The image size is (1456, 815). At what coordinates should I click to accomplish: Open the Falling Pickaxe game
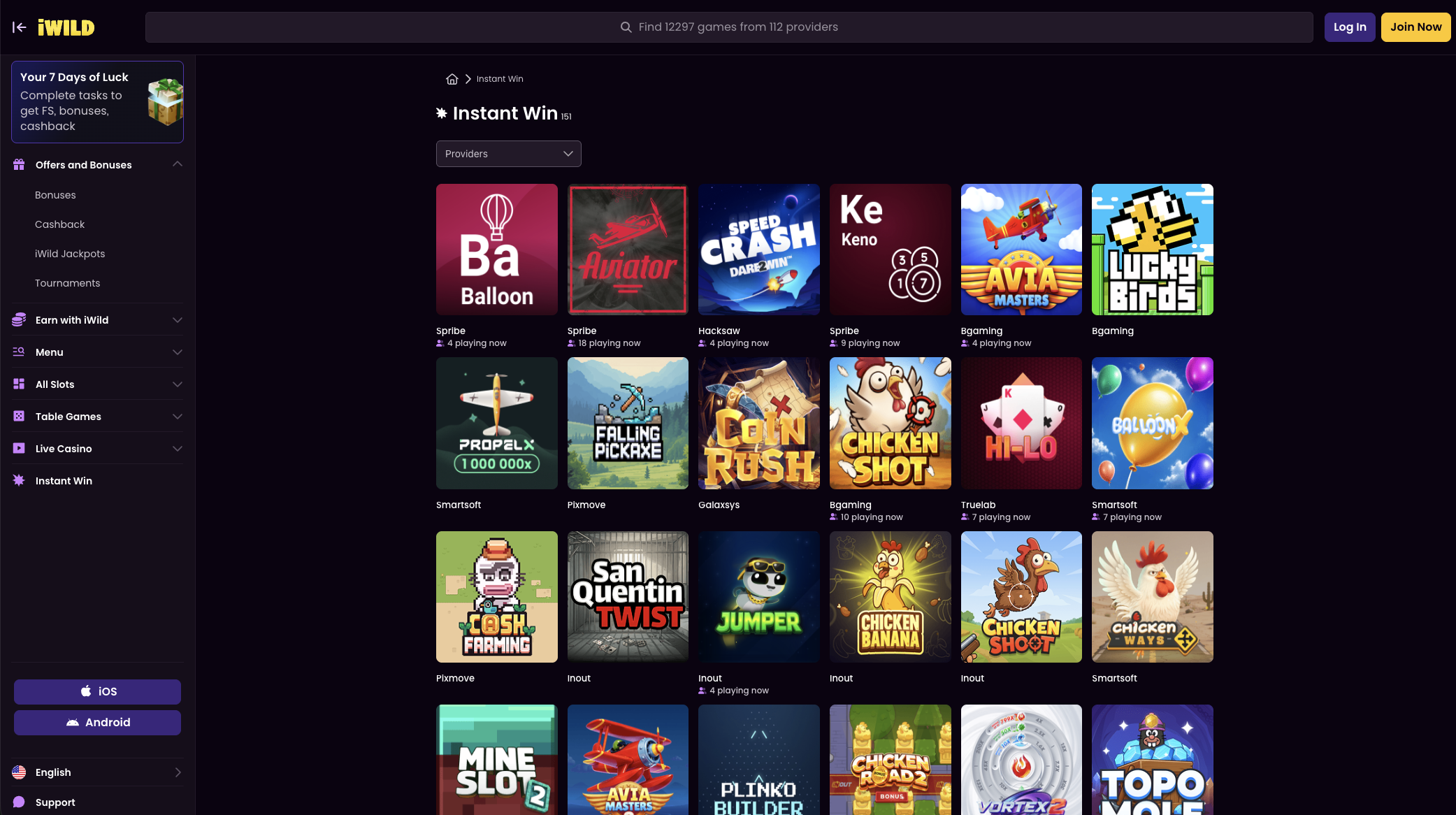pos(628,424)
